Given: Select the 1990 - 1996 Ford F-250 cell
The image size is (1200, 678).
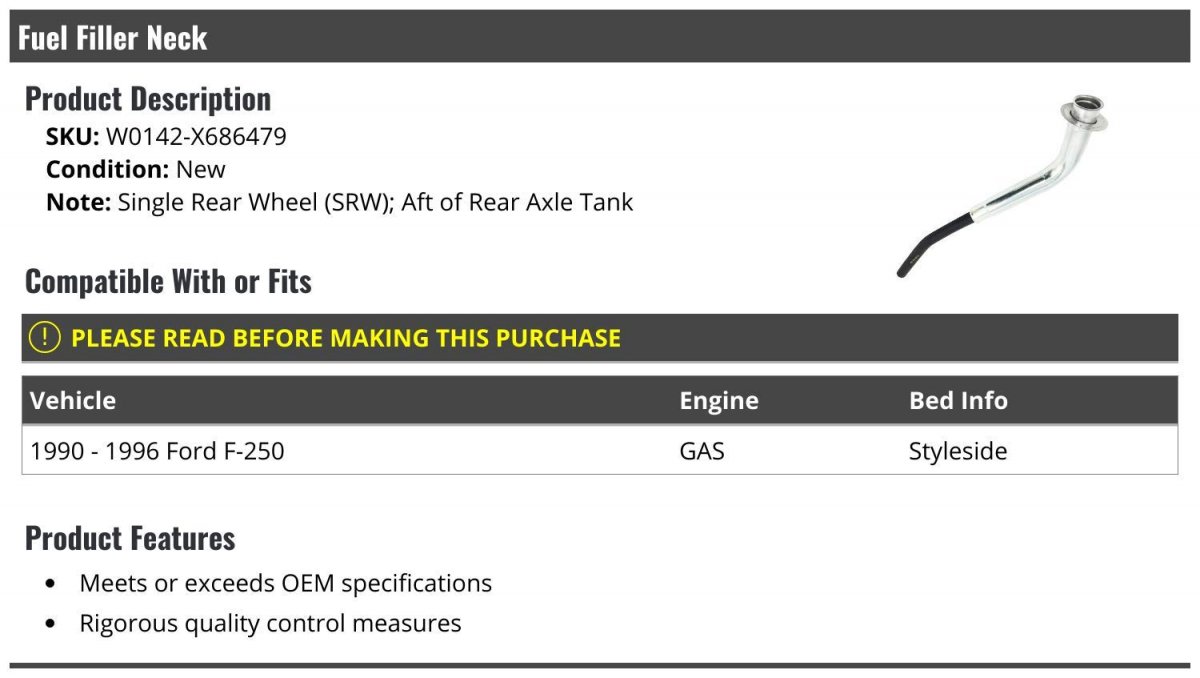Looking at the screenshot, I should 157,451.
